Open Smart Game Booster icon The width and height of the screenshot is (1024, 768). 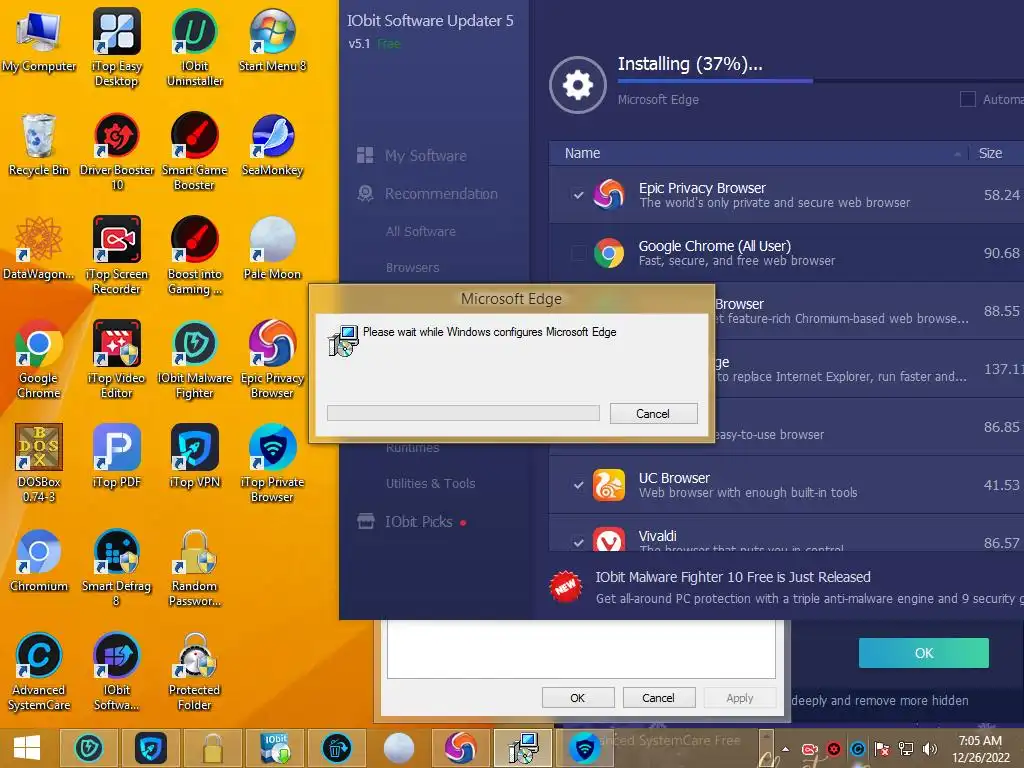195,152
